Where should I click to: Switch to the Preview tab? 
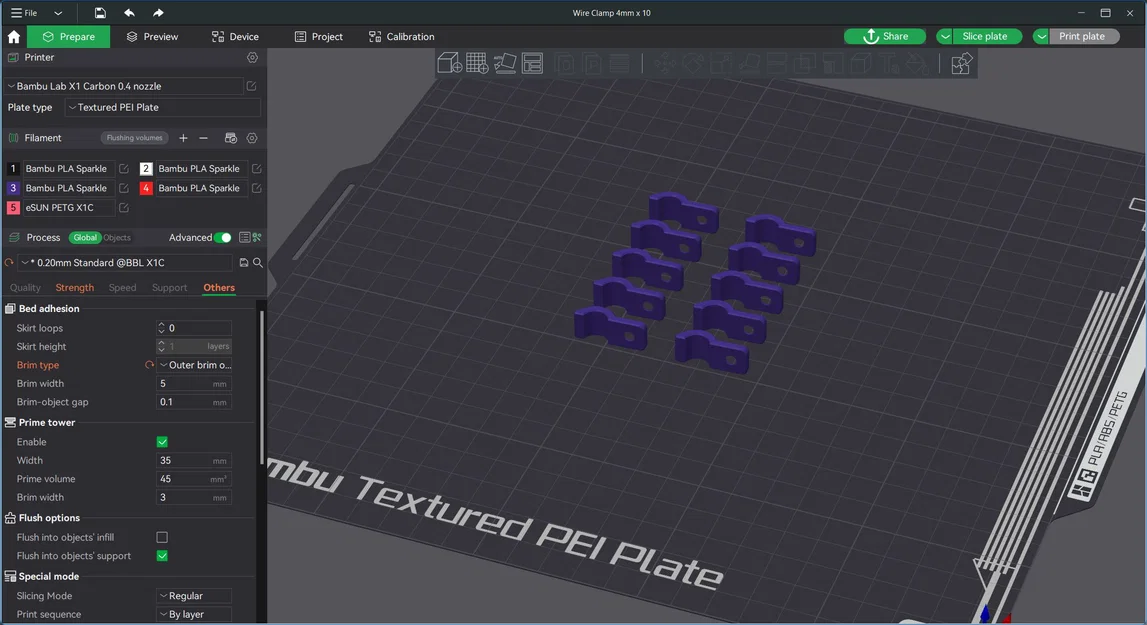[152, 37]
